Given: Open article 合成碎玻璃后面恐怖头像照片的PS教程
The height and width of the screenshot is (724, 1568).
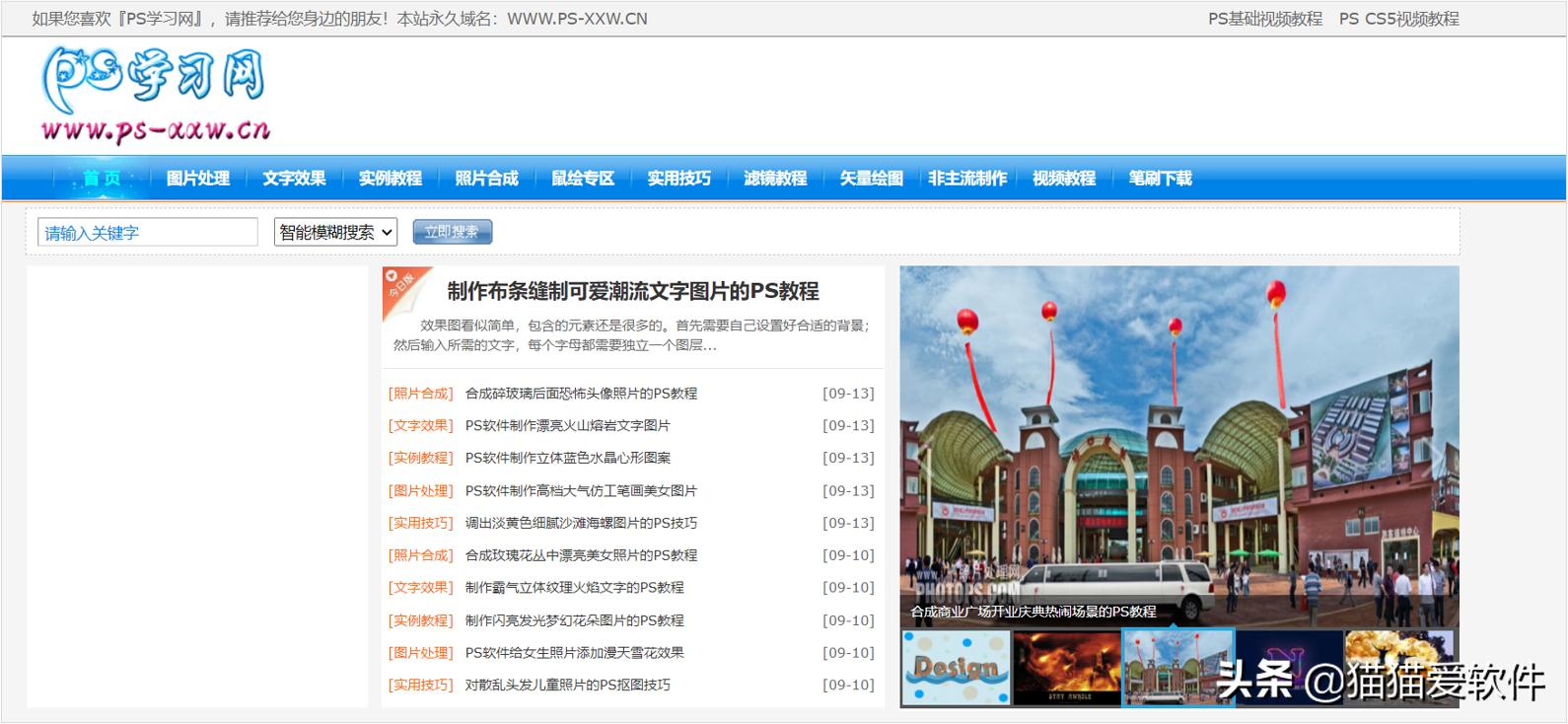Looking at the screenshot, I should click(581, 394).
